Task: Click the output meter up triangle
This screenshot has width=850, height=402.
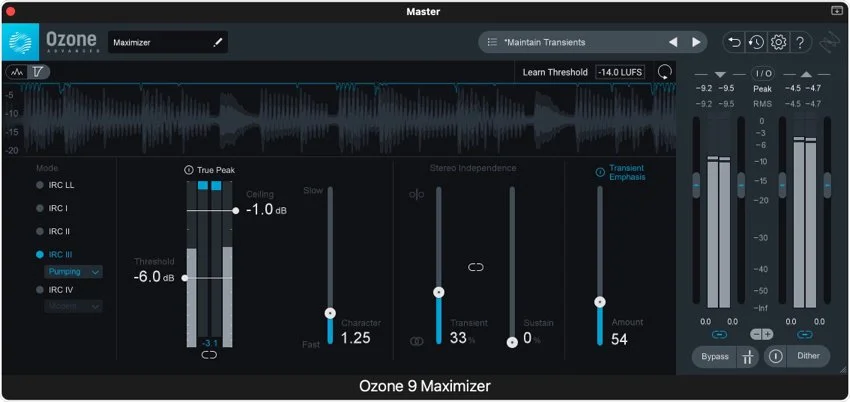Action: (x=806, y=74)
